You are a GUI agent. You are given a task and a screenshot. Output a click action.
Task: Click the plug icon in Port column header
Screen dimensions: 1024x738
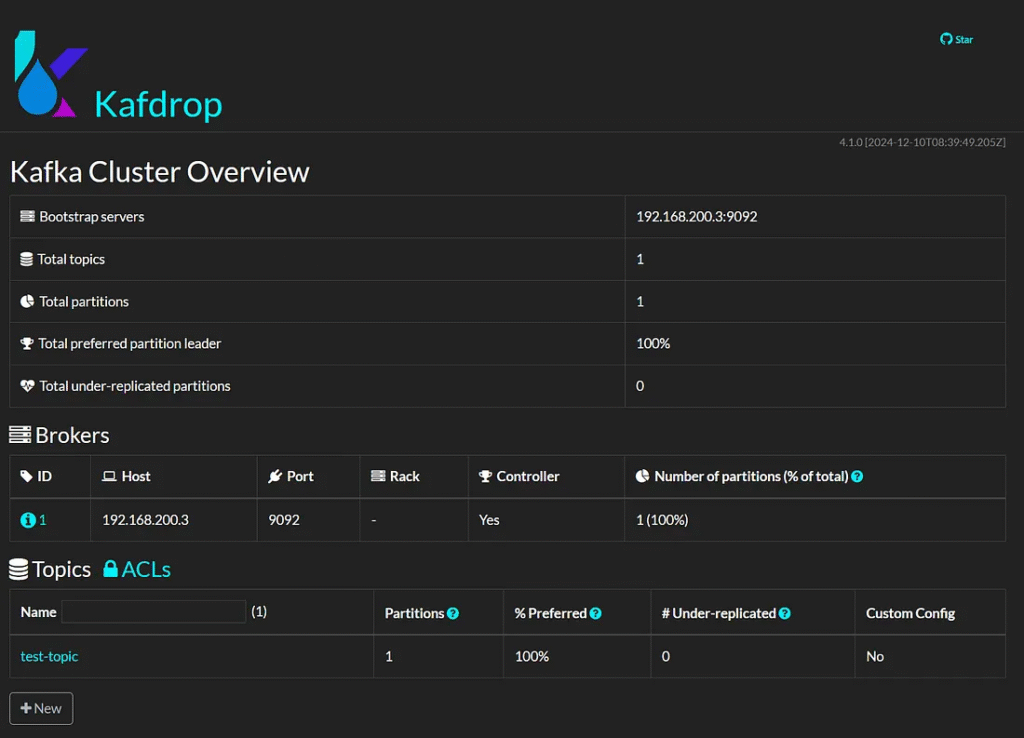pos(275,476)
